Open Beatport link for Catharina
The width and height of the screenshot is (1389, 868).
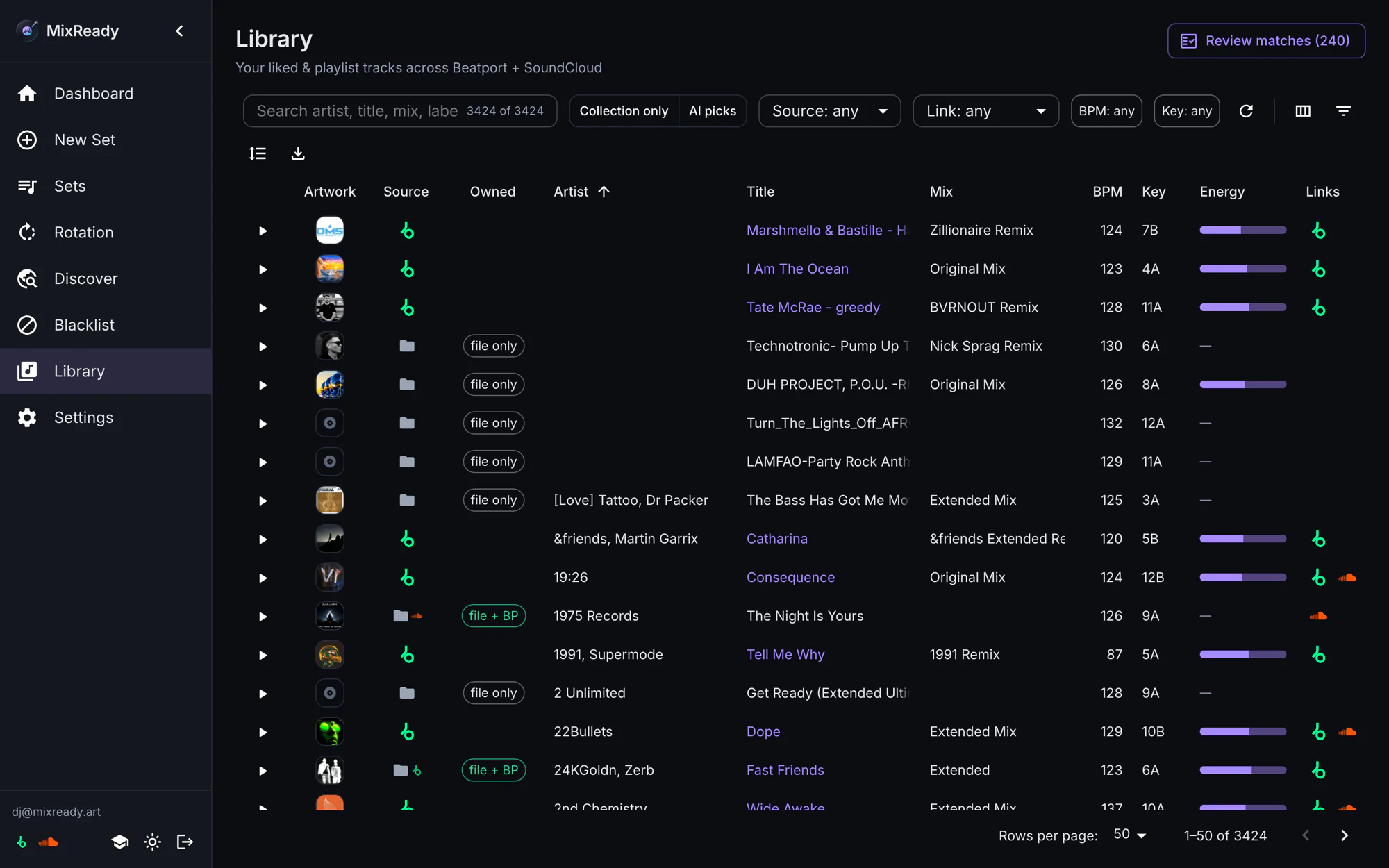(1318, 539)
